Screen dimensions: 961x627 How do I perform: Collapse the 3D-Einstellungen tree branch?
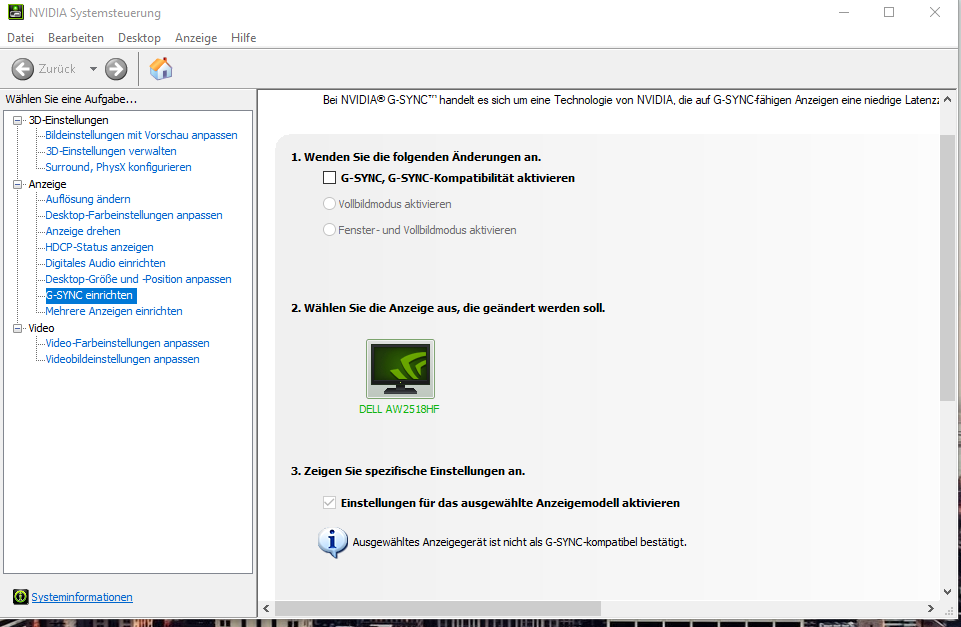(15, 119)
